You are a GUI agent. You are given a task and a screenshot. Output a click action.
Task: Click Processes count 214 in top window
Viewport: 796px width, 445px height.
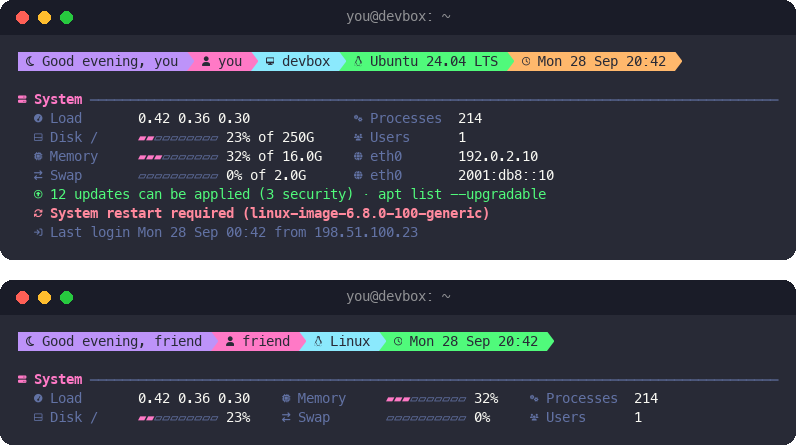pyautogui.click(x=470, y=118)
